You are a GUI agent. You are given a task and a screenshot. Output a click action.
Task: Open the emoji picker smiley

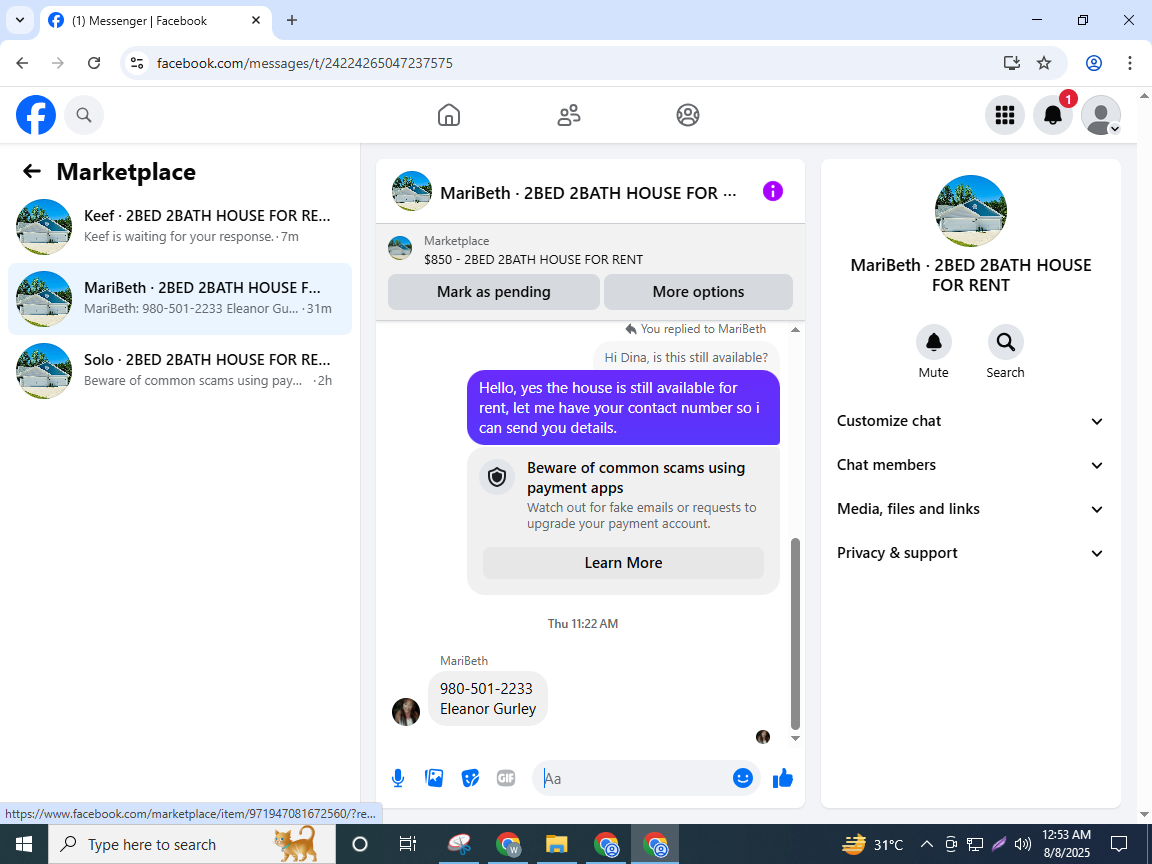pos(743,778)
